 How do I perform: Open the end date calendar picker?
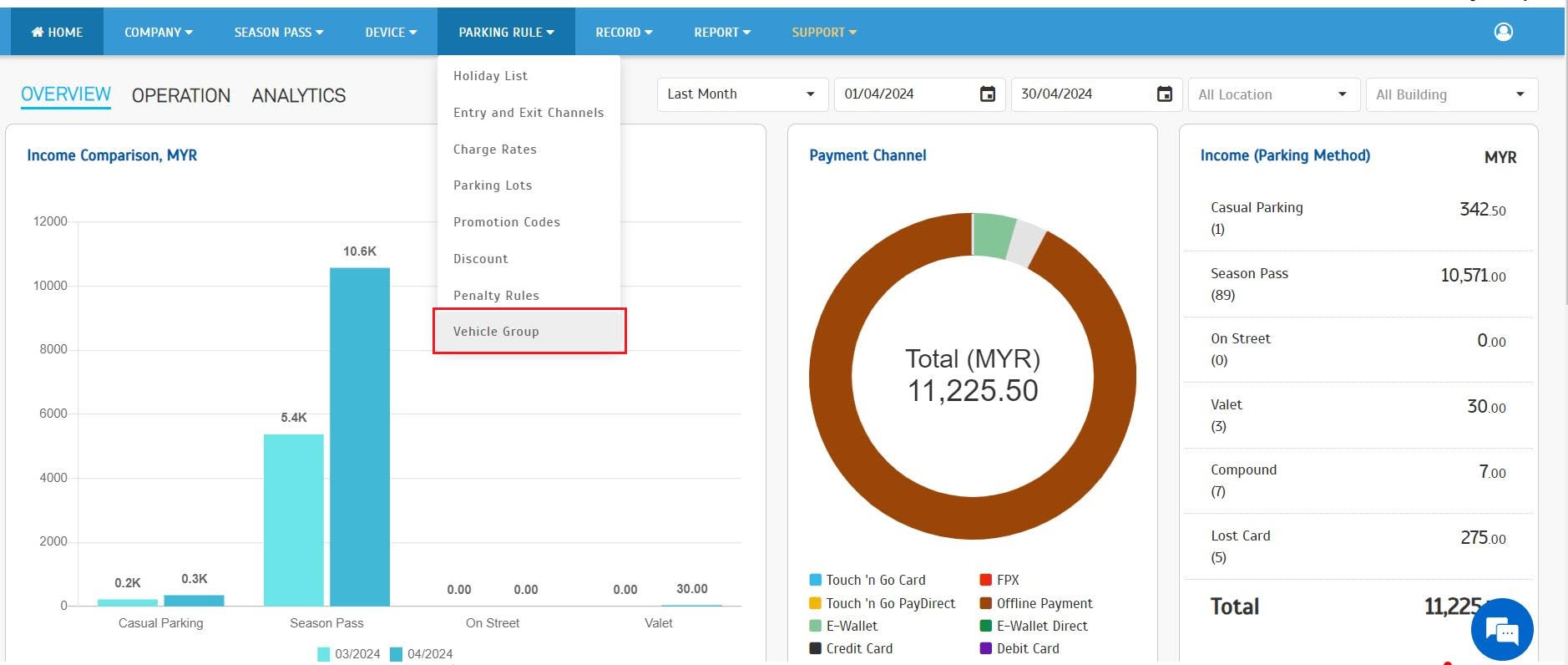click(x=1164, y=94)
